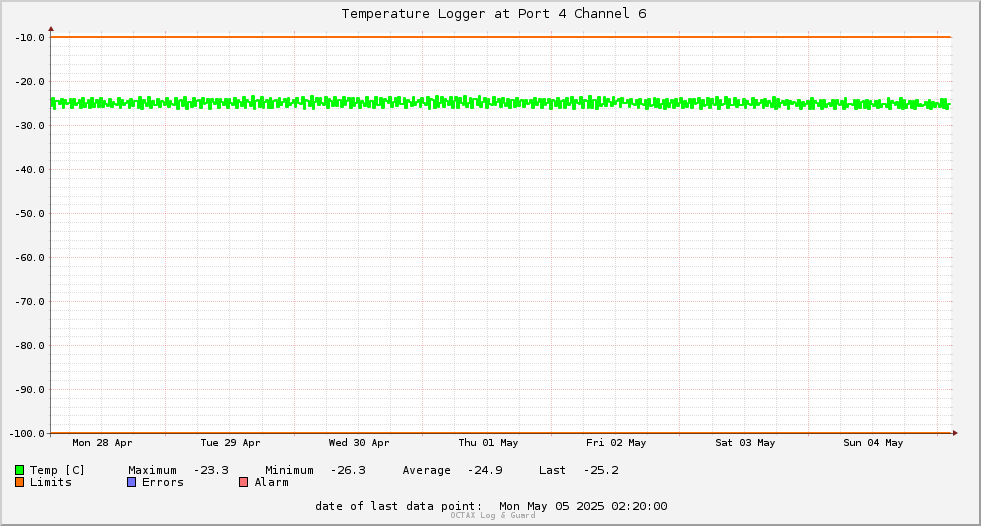Click the Maximum value -23.3
This screenshot has height=526, width=981.
(211, 470)
